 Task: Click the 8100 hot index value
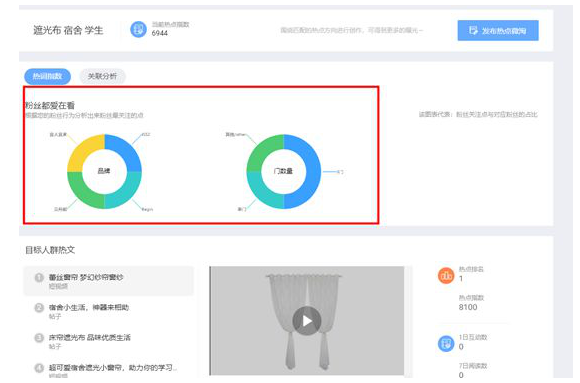(468, 307)
